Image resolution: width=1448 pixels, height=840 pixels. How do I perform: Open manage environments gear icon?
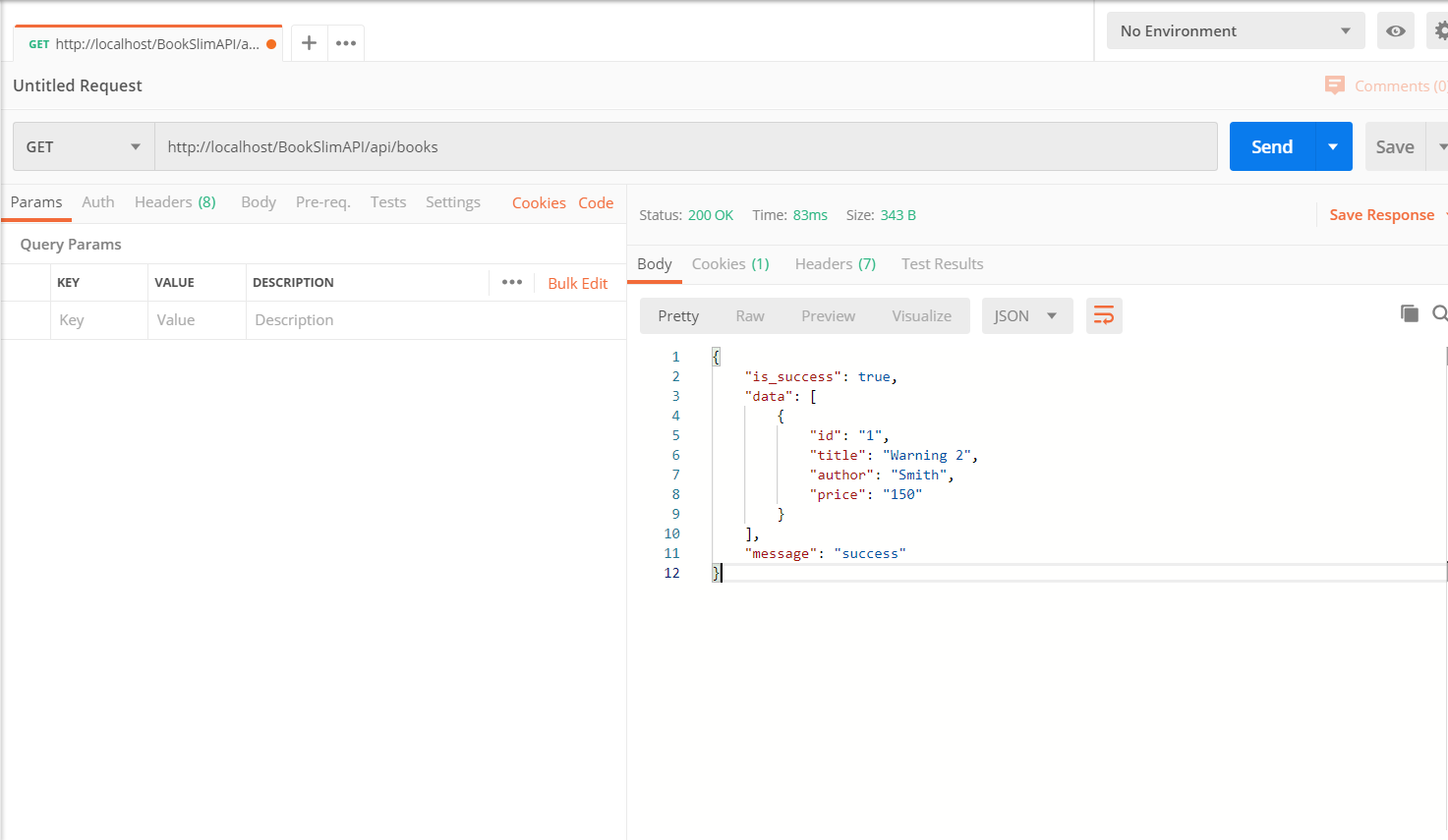pyautogui.click(x=1440, y=30)
